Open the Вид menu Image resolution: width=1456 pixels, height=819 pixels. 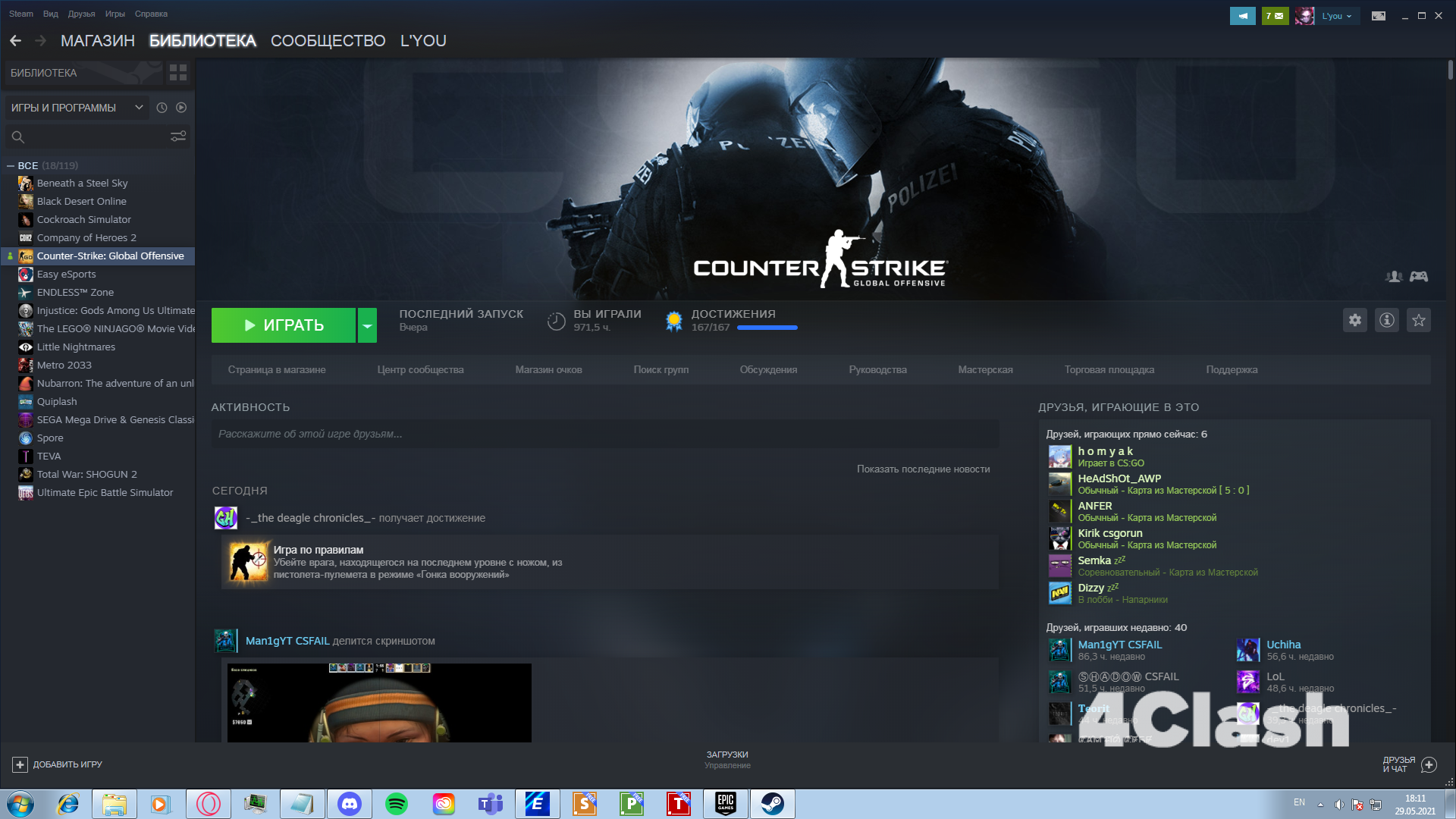51,14
